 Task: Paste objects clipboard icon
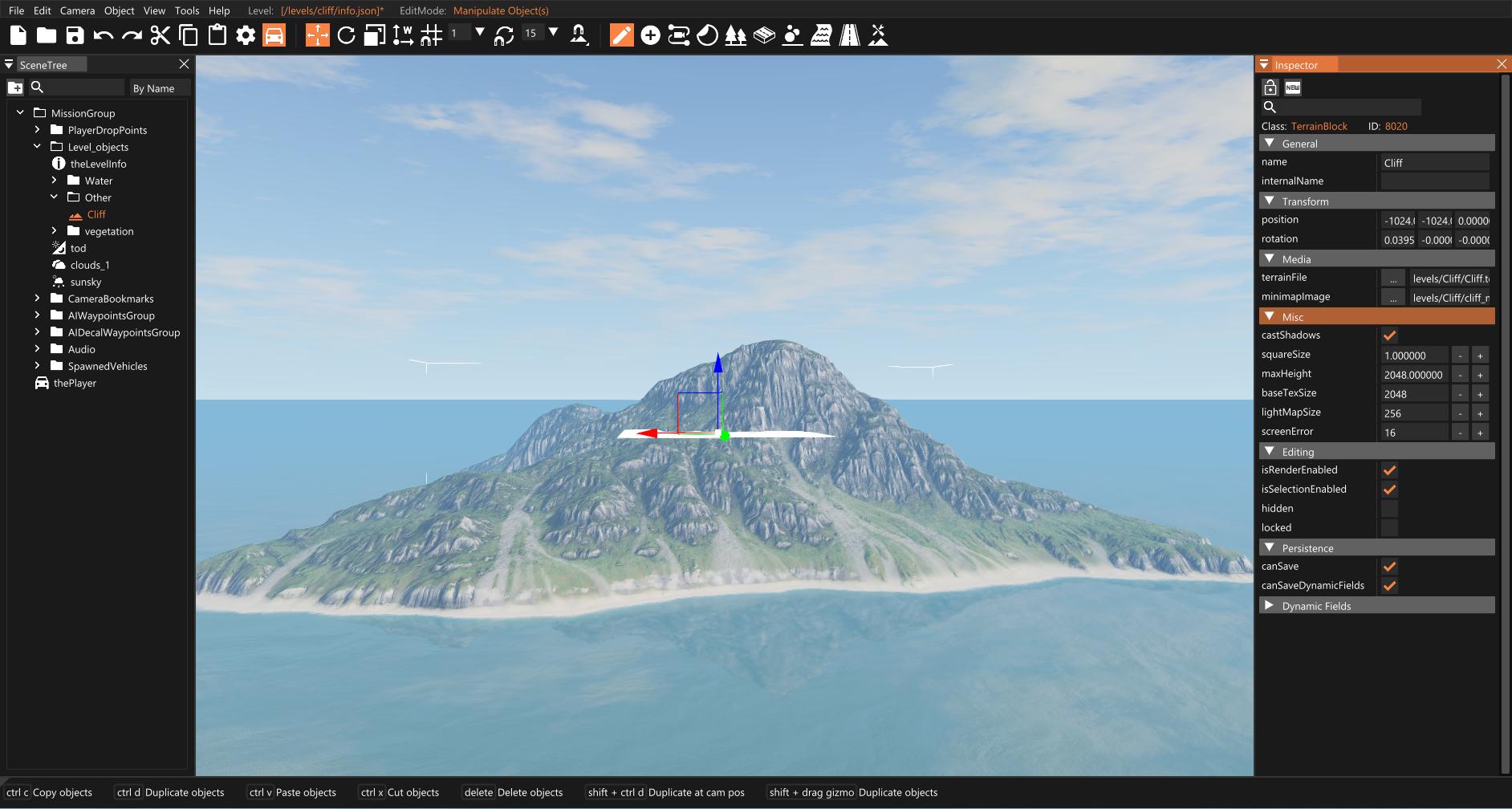click(x=217, y=35)
